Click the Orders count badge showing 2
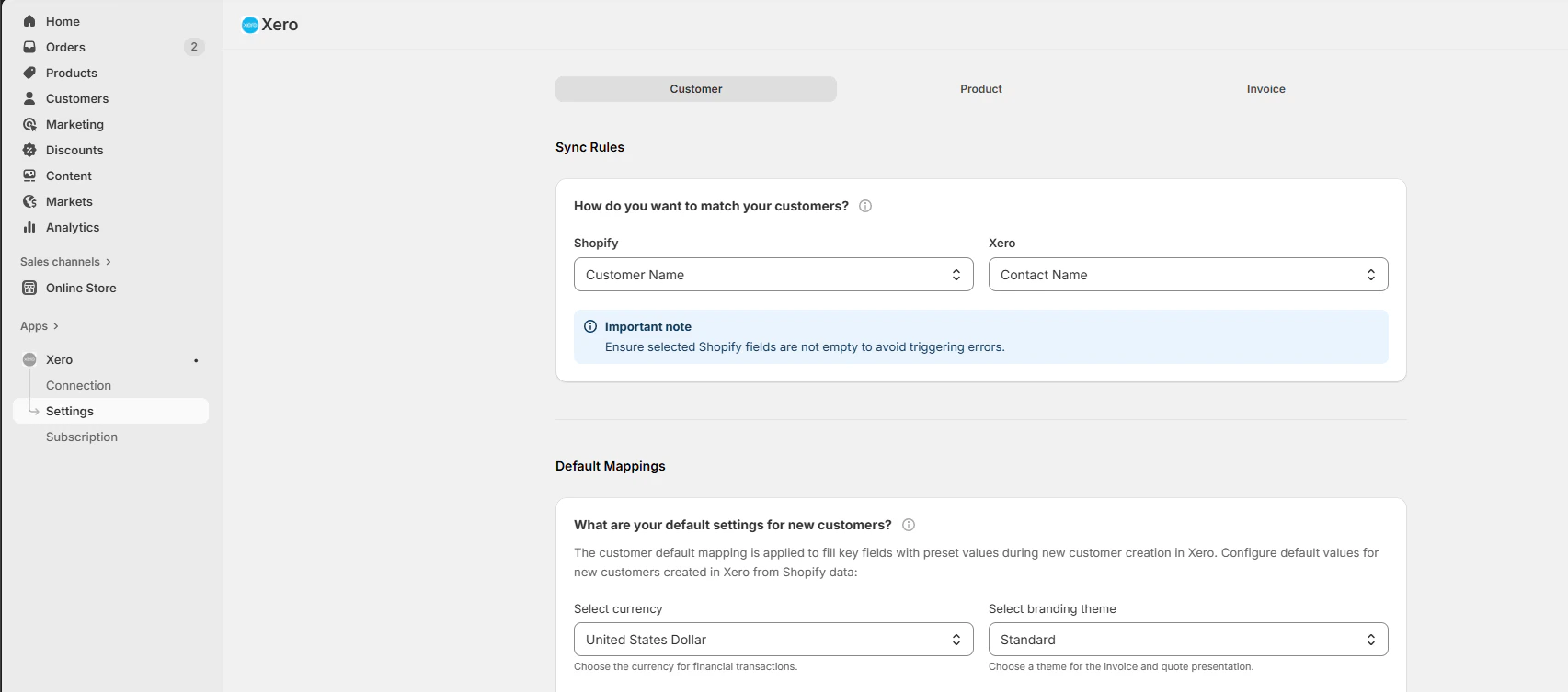 [194, 47]
